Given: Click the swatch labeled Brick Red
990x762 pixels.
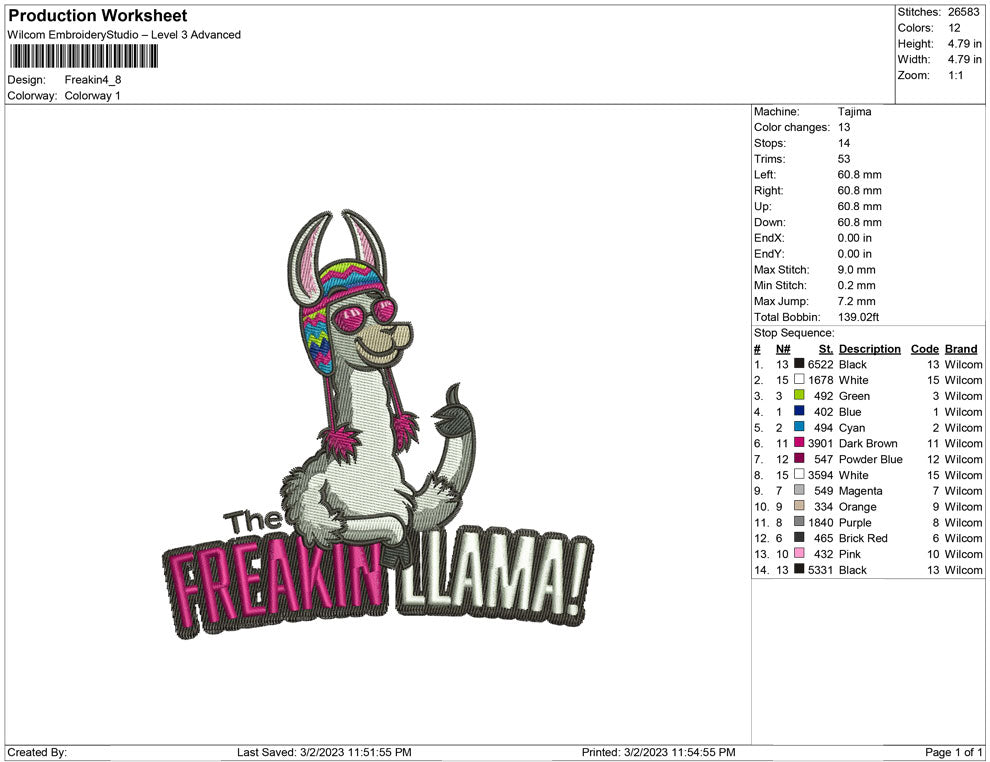Looking at the screenshot, I should (x=799, y=537).
